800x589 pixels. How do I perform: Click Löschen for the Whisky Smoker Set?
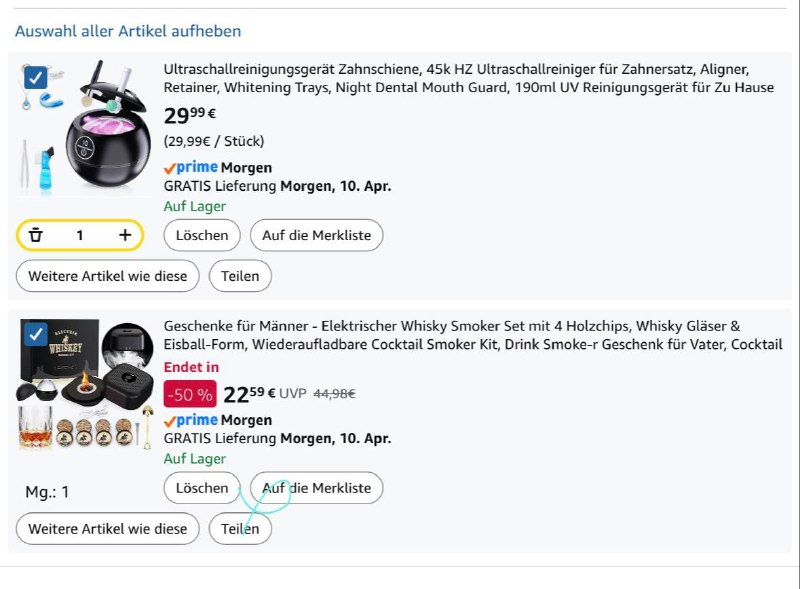coord(202,488)
